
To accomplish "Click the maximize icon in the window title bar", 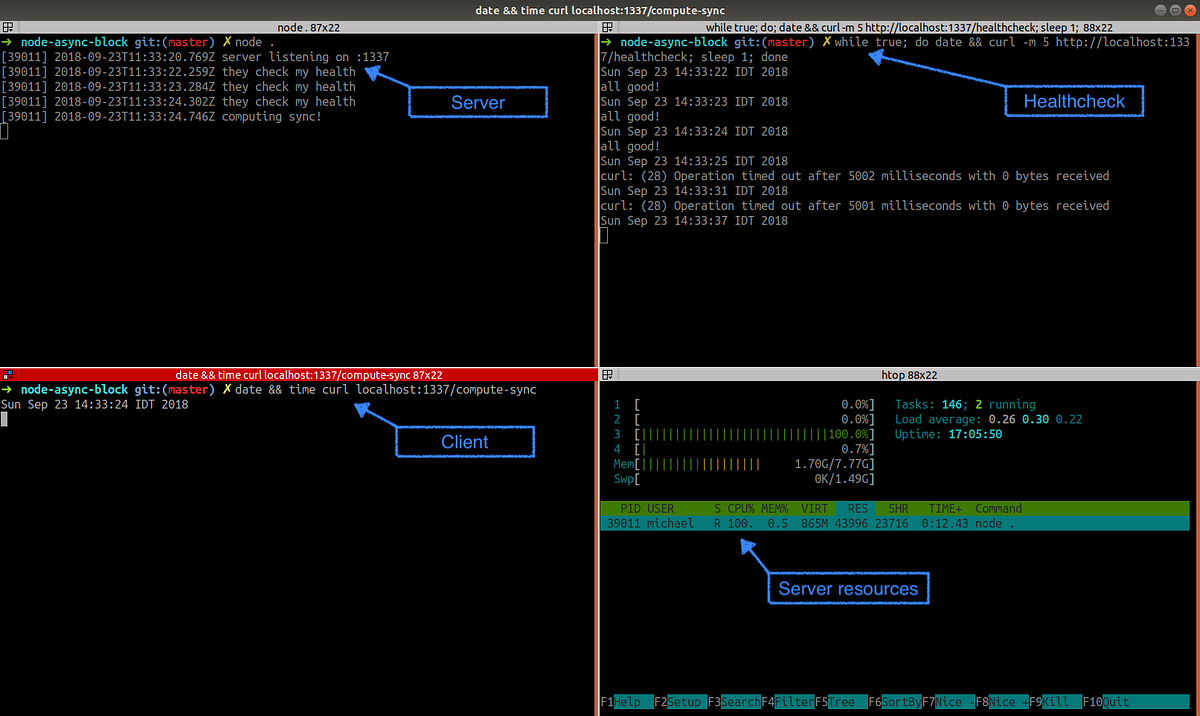I will [1173, 9].
